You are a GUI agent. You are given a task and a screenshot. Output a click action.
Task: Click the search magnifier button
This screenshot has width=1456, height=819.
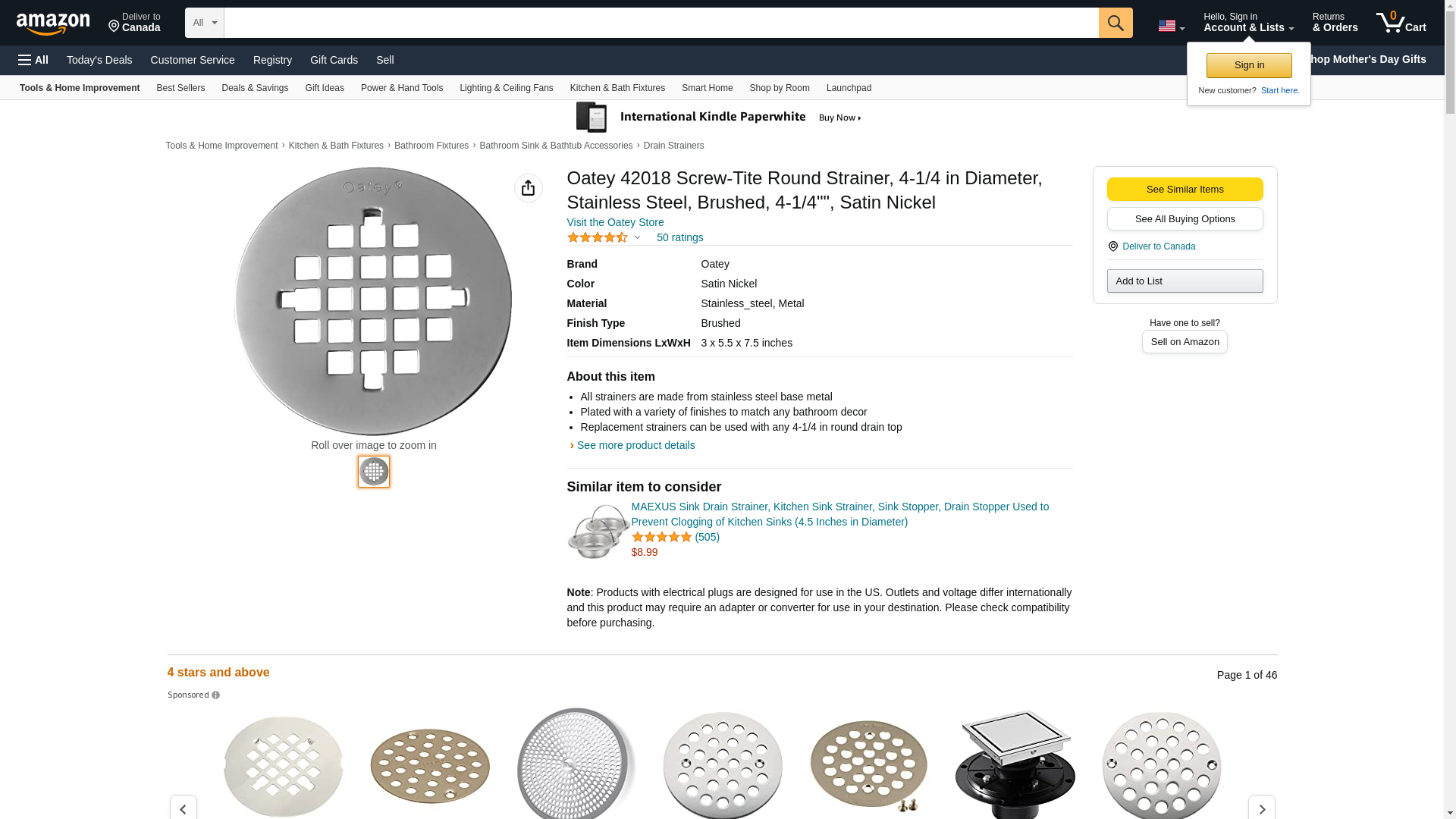1115,23
